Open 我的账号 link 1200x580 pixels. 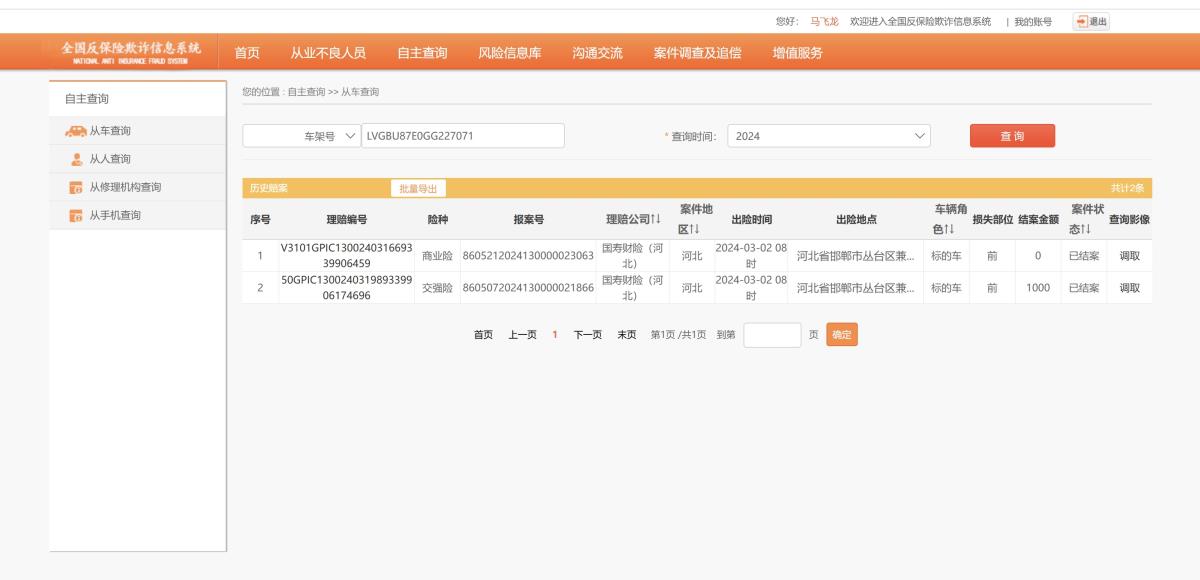(x=1033, y=22)
